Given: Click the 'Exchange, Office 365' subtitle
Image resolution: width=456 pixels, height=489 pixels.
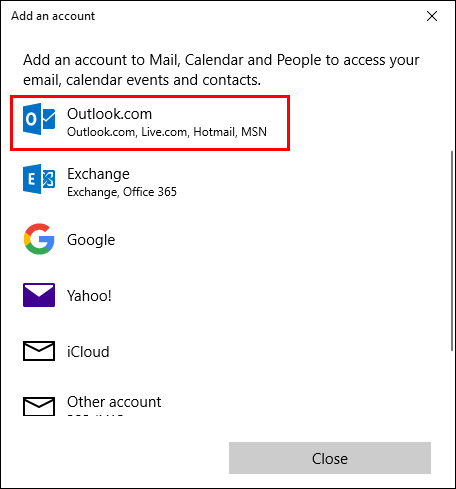Looking at the screenshot, I should pos(122,192).
